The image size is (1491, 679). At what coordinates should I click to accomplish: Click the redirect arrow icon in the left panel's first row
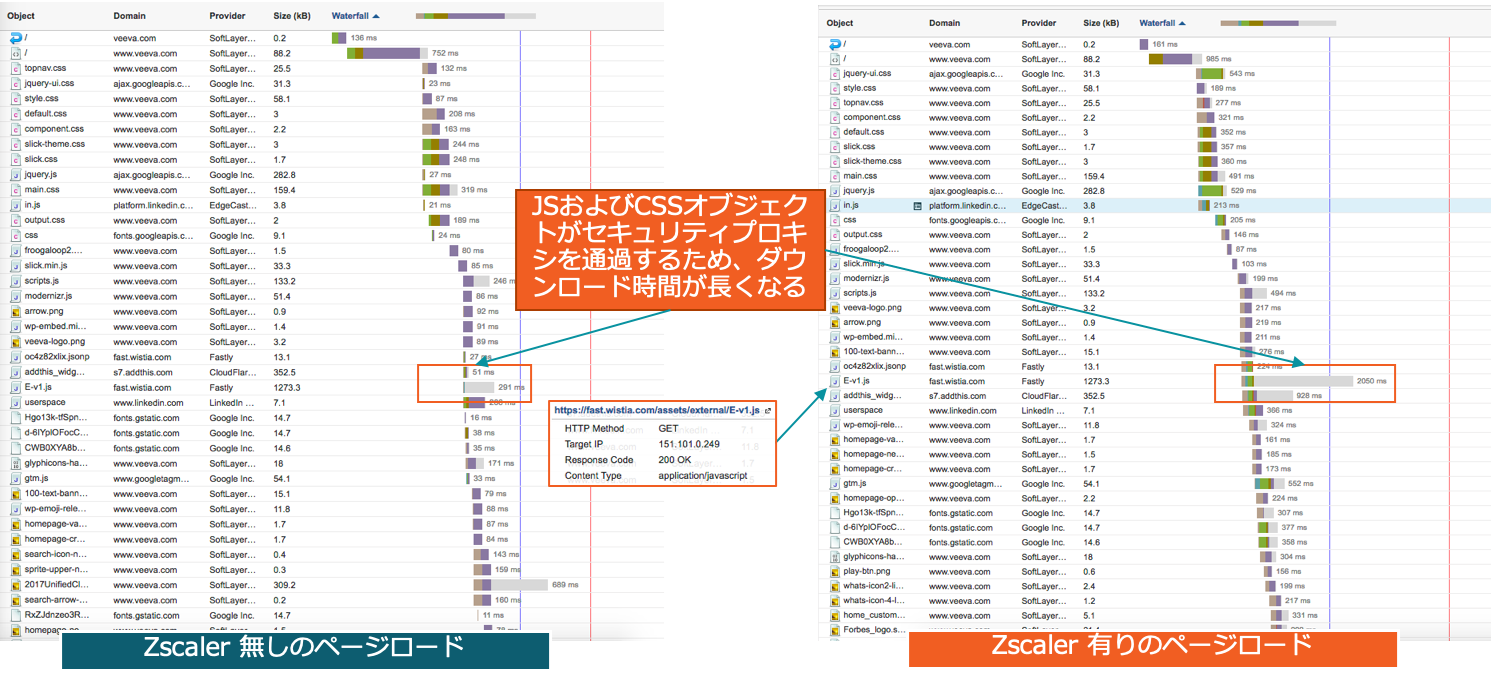(x=16, y=38)
